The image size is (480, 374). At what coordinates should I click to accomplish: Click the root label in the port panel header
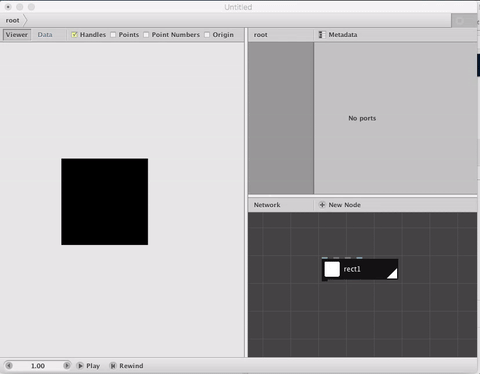tap(260, 35)
